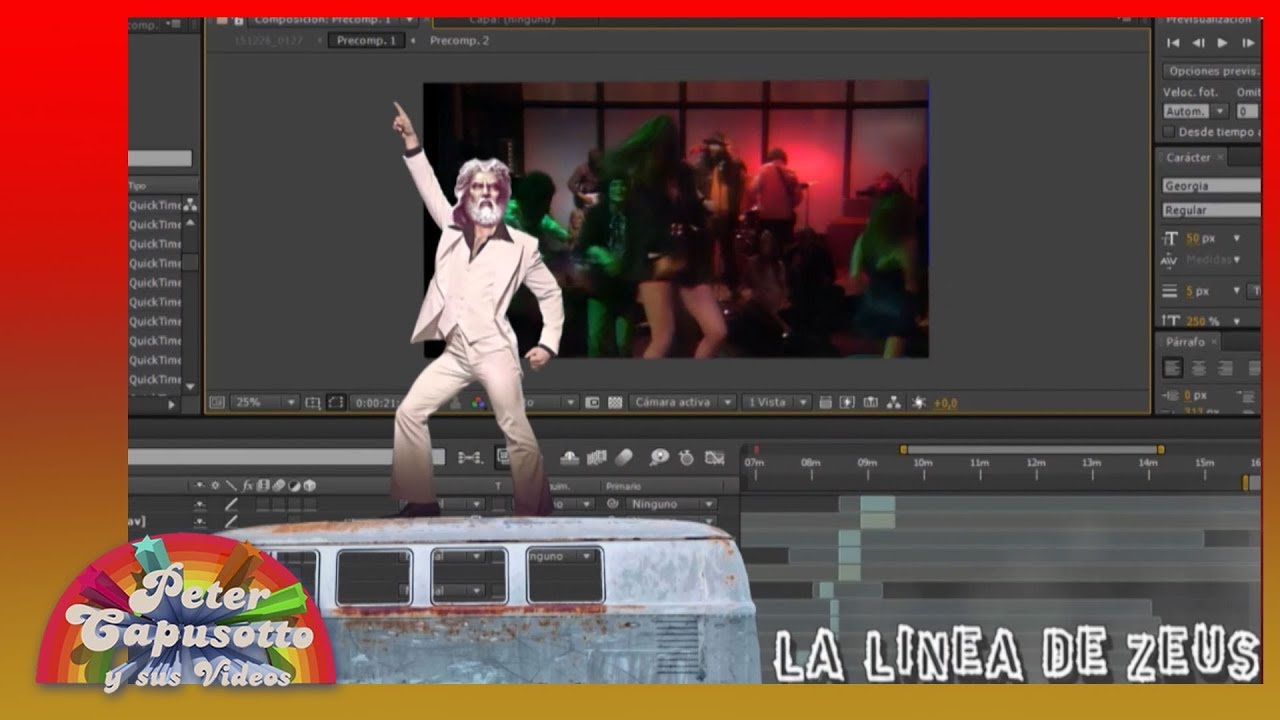Open the composition mini-flowchart in timeline

pyautogui.click(x=469, y=457)
